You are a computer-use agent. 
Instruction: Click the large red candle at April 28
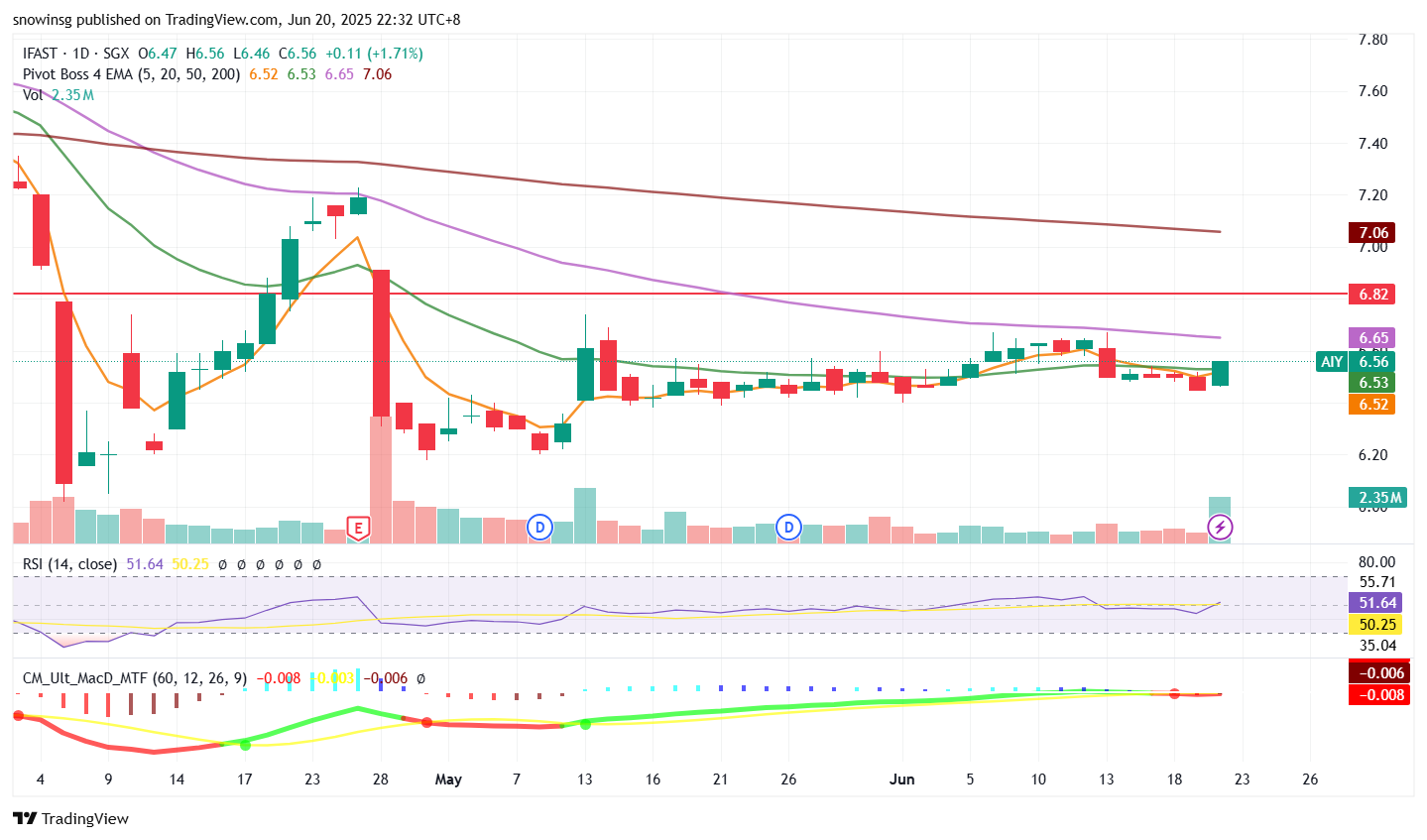(381, 343)
